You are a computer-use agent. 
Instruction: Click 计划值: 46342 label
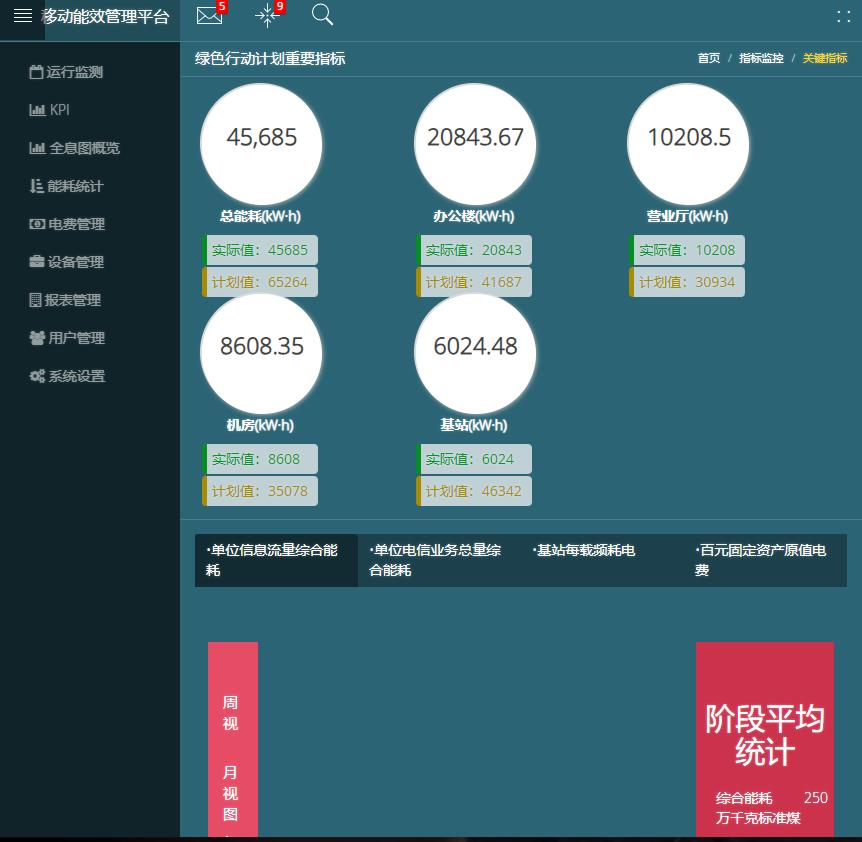474,491
